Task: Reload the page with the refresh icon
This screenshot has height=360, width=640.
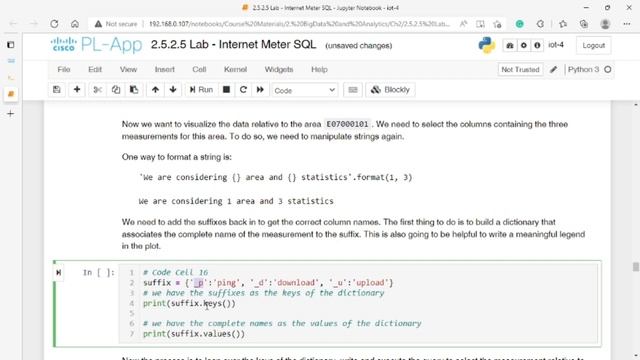Action: point(54,24)
